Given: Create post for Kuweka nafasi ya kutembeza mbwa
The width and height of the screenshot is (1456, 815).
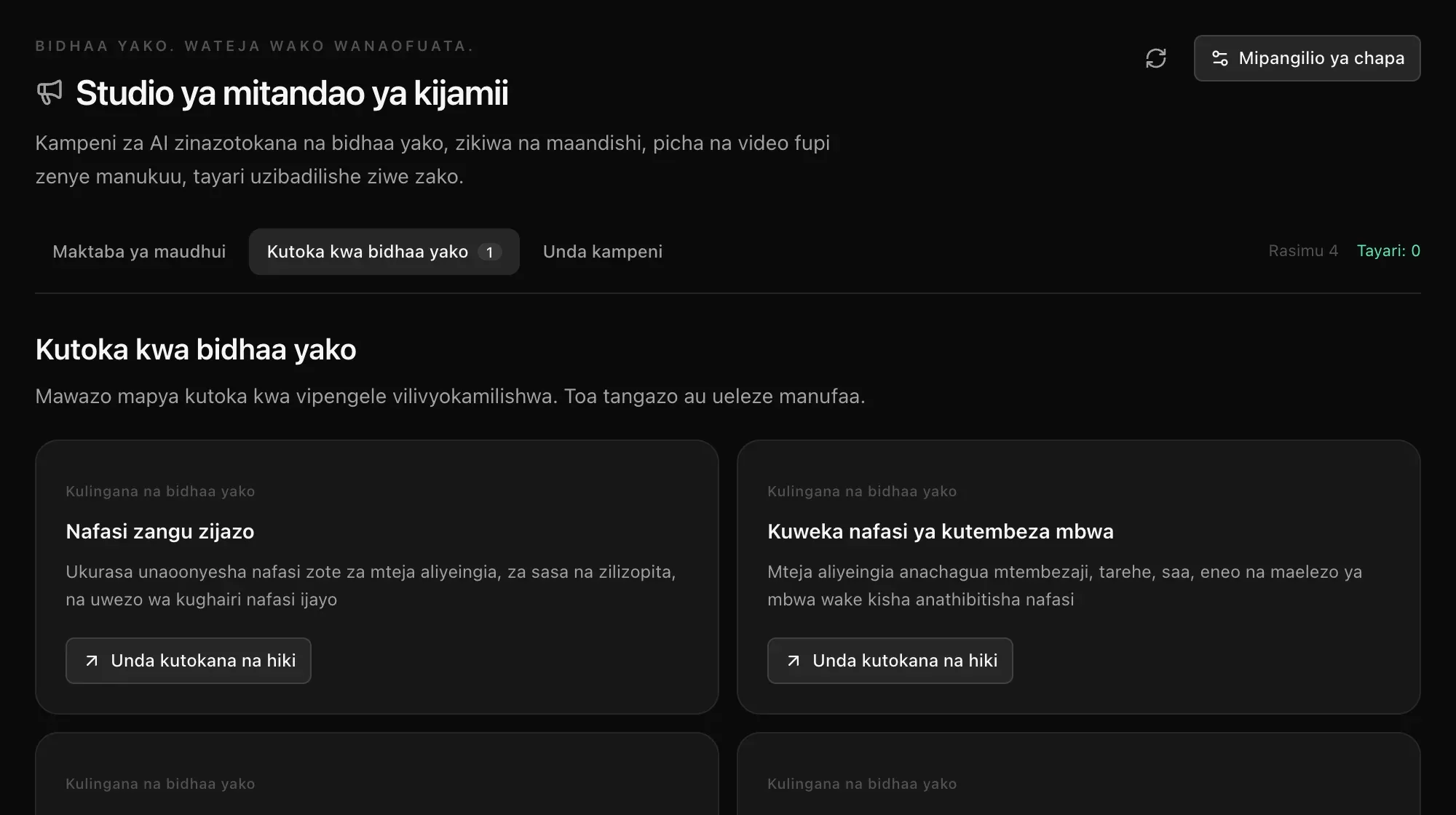Looking at the screenshot, I should pos(890,661).
